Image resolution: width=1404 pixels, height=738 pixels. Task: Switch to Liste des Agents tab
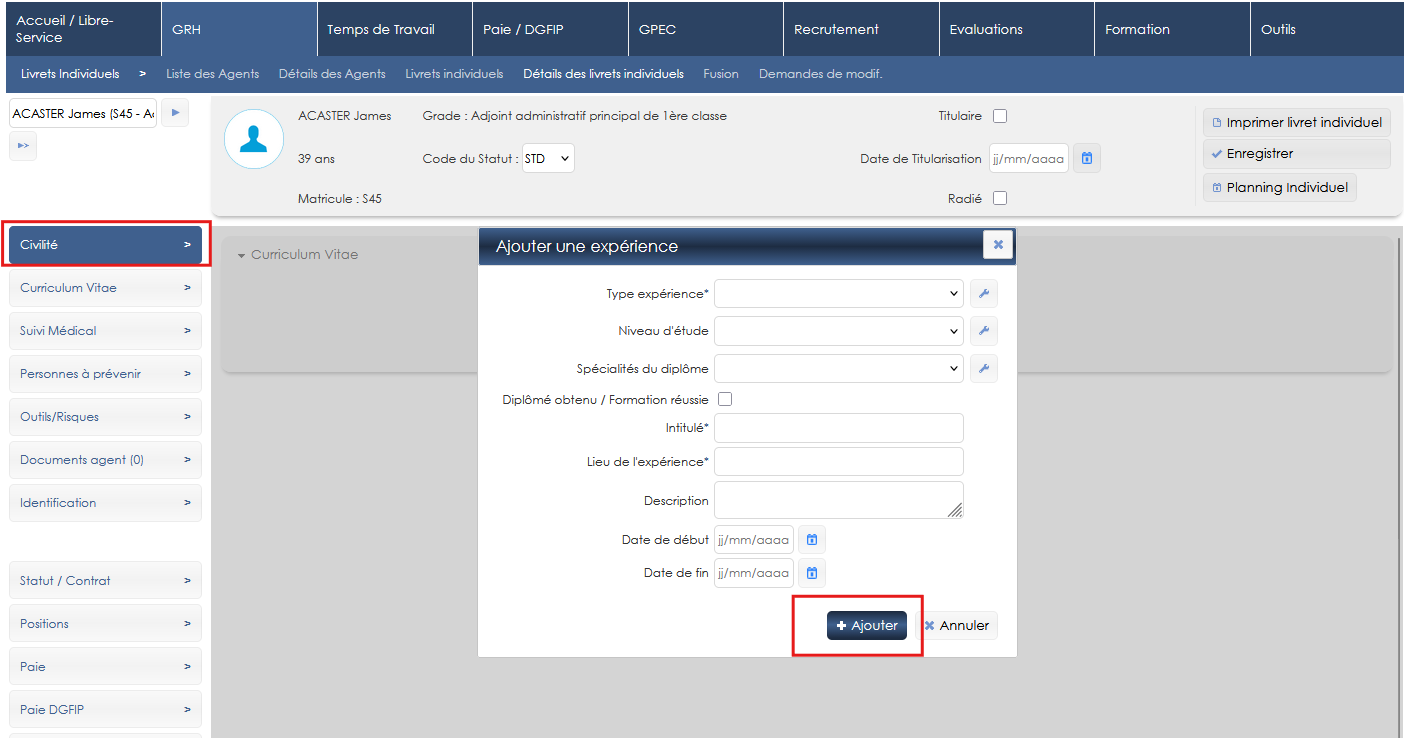click(212, 74)
